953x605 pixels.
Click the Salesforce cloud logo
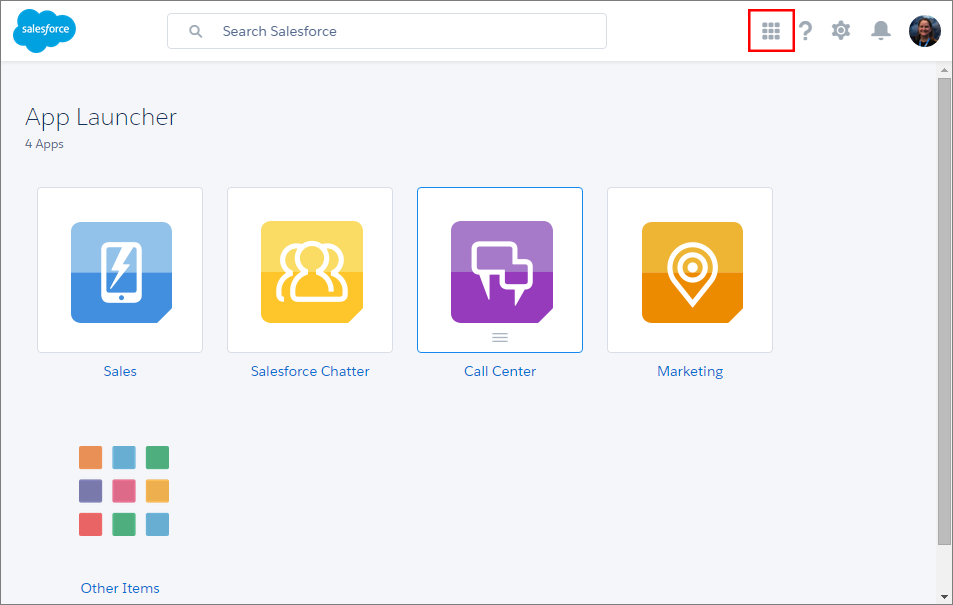44,30
